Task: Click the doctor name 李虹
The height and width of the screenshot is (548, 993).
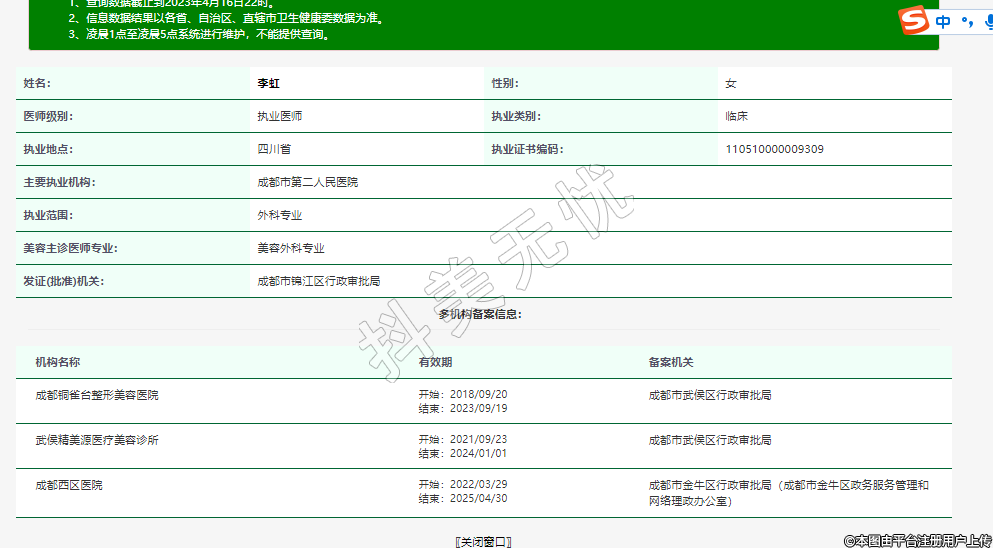Action: [x=268, y=84]
